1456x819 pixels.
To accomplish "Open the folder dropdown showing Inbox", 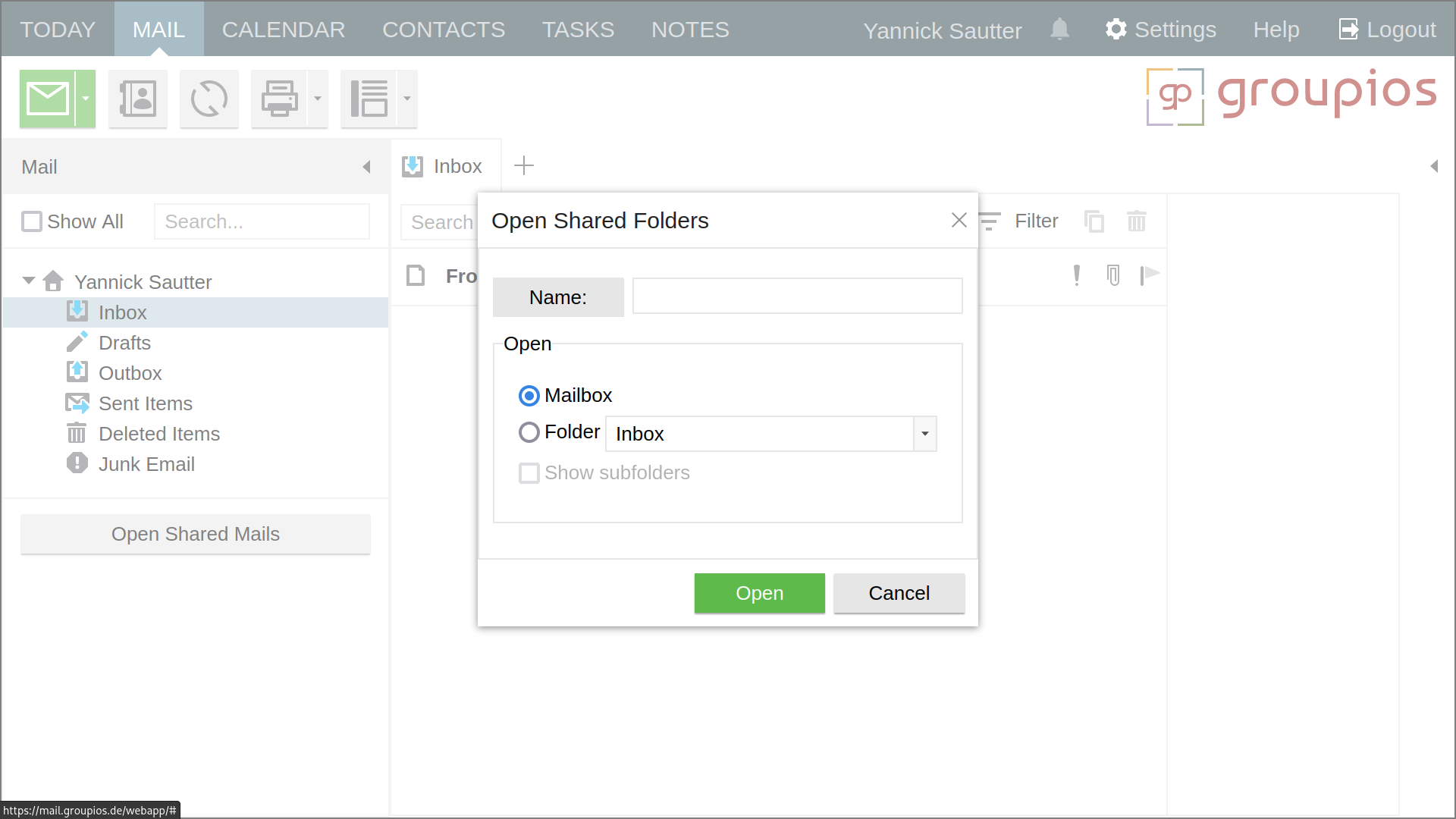I will point(924,433).
